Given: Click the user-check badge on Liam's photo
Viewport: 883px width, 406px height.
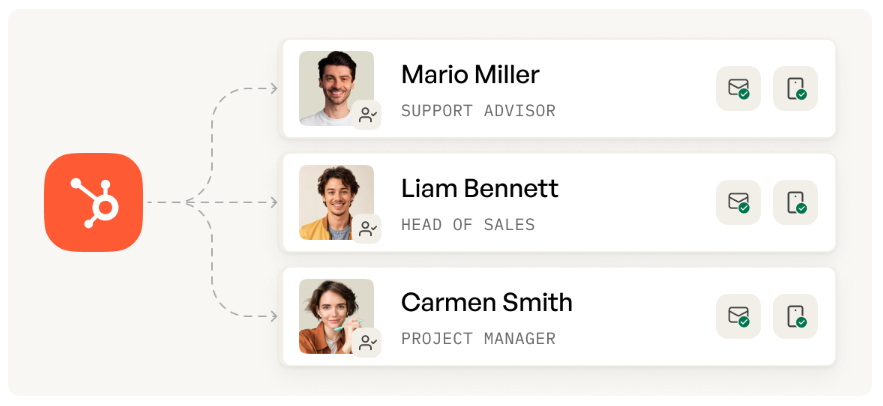Looking at the screenshot, I should (x=367, y=229).
